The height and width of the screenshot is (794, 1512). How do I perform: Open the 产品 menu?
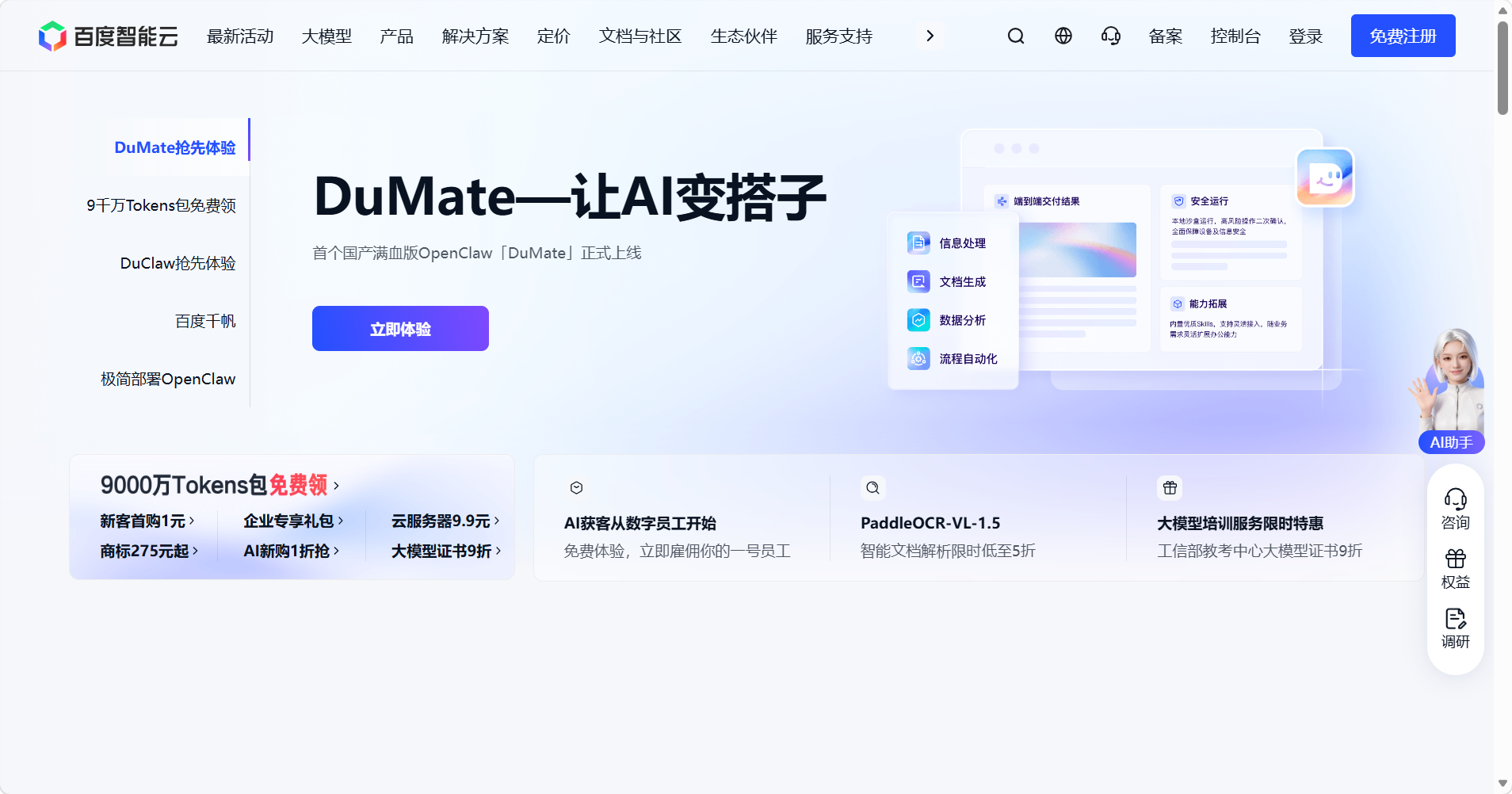tap(396, 36)
